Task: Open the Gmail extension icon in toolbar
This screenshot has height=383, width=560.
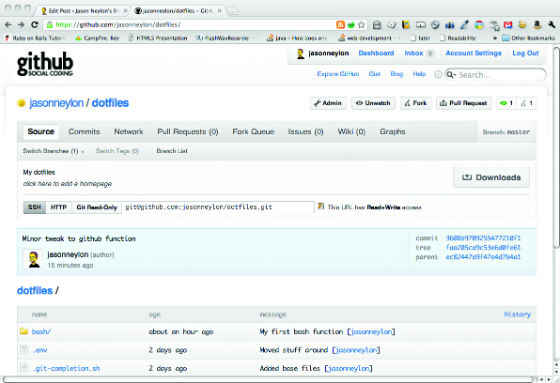Action: (508, 25)
